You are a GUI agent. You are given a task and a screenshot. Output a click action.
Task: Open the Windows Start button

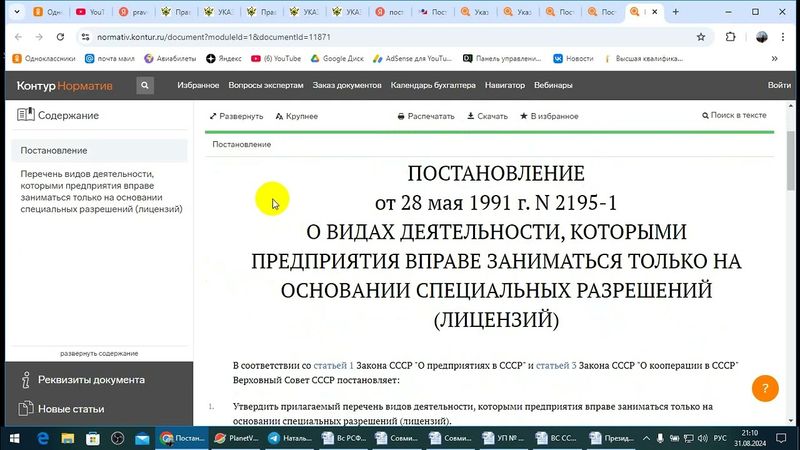pos(14,438)
